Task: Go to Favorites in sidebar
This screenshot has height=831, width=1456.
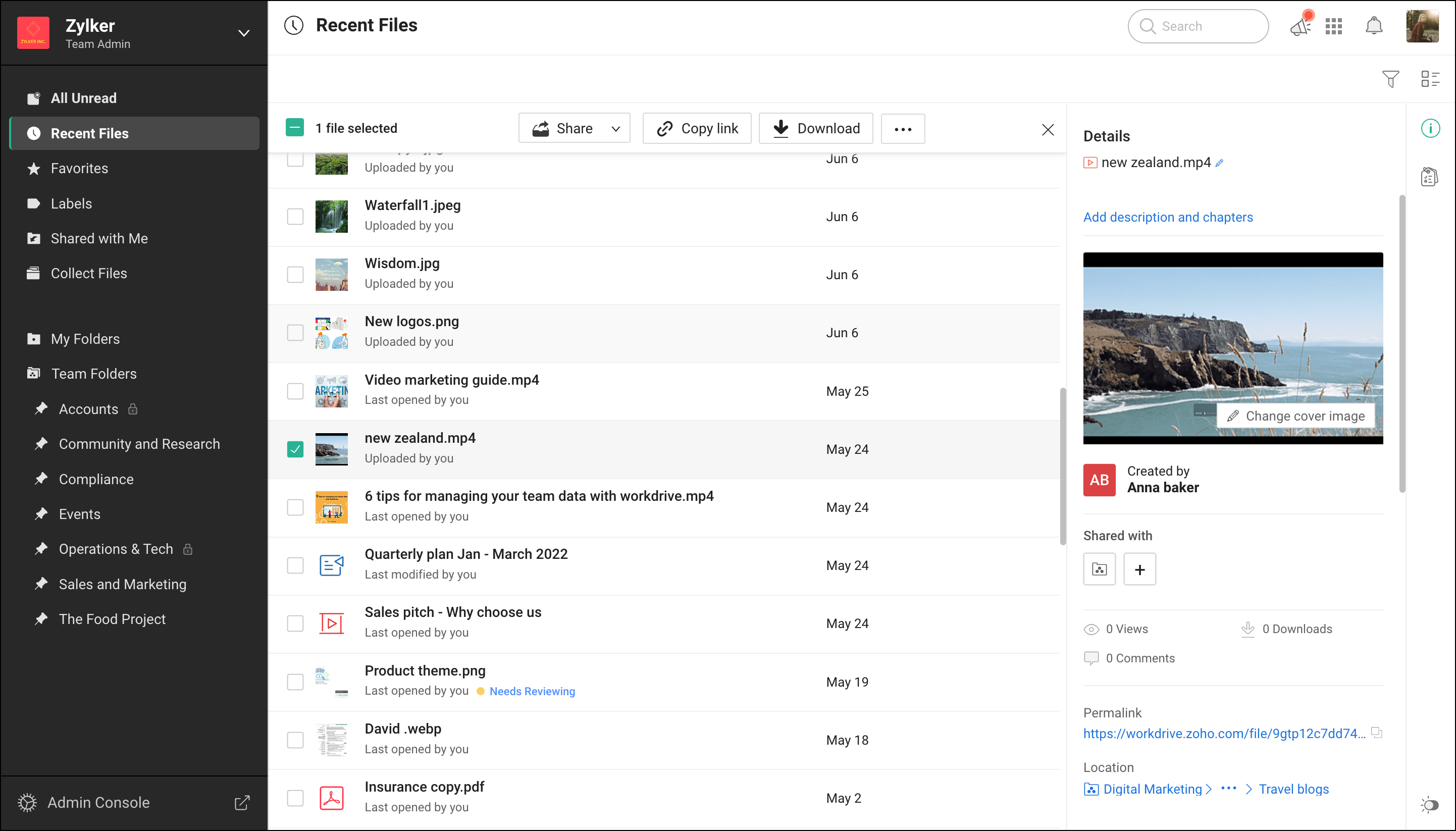Action: 79,168
